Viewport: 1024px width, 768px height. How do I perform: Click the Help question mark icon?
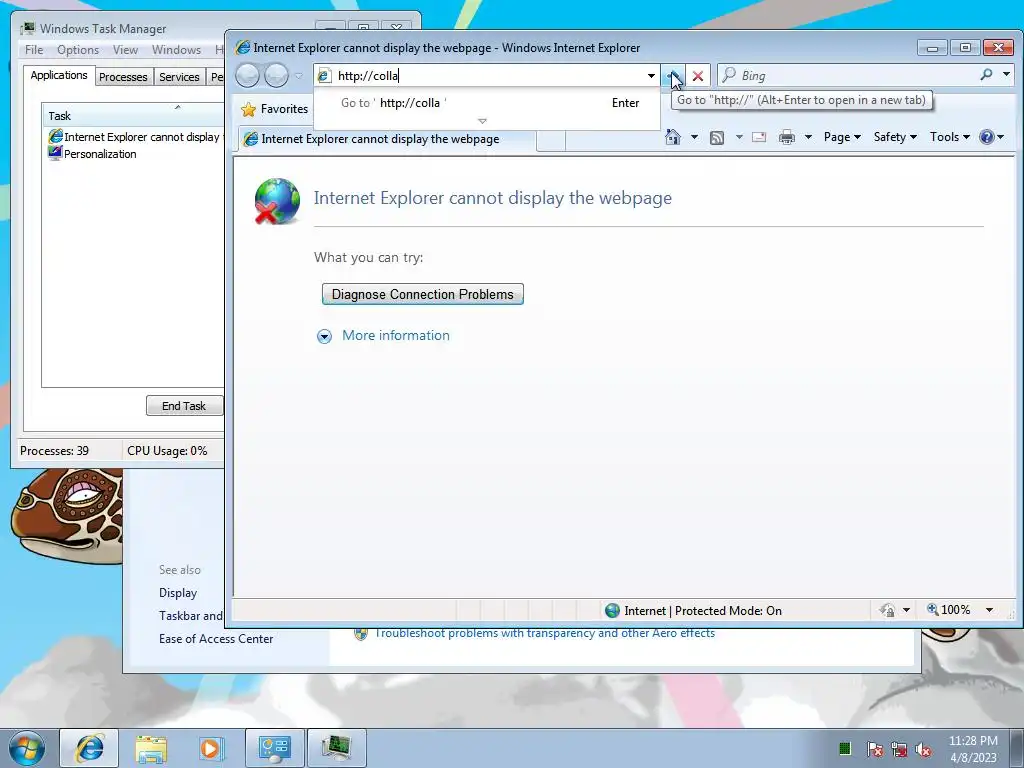987,137
